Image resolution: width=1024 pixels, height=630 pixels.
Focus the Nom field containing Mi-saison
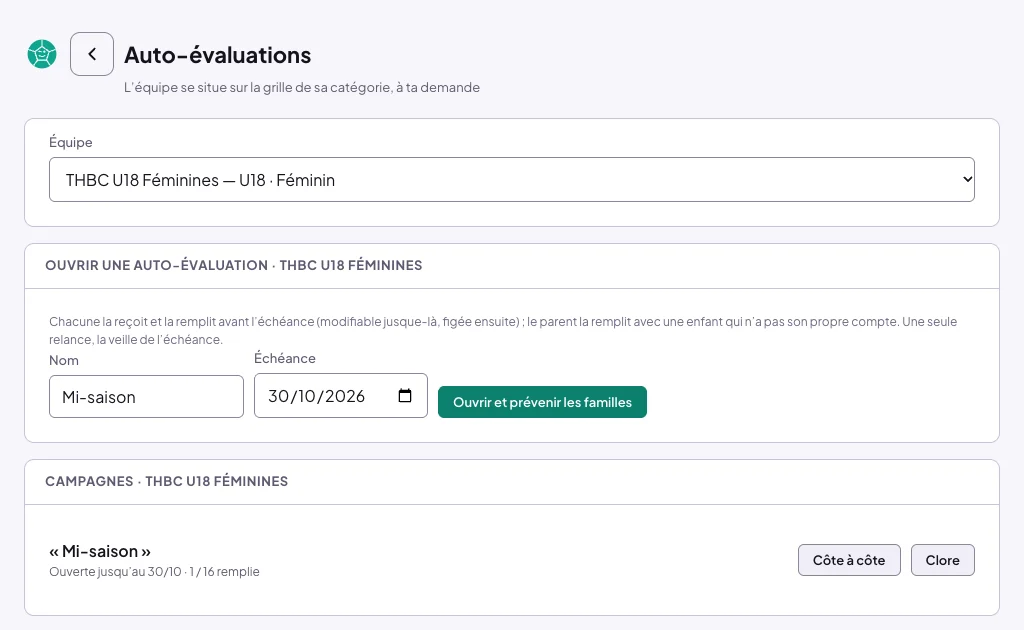pyautogui.click(x=146, y=396)
